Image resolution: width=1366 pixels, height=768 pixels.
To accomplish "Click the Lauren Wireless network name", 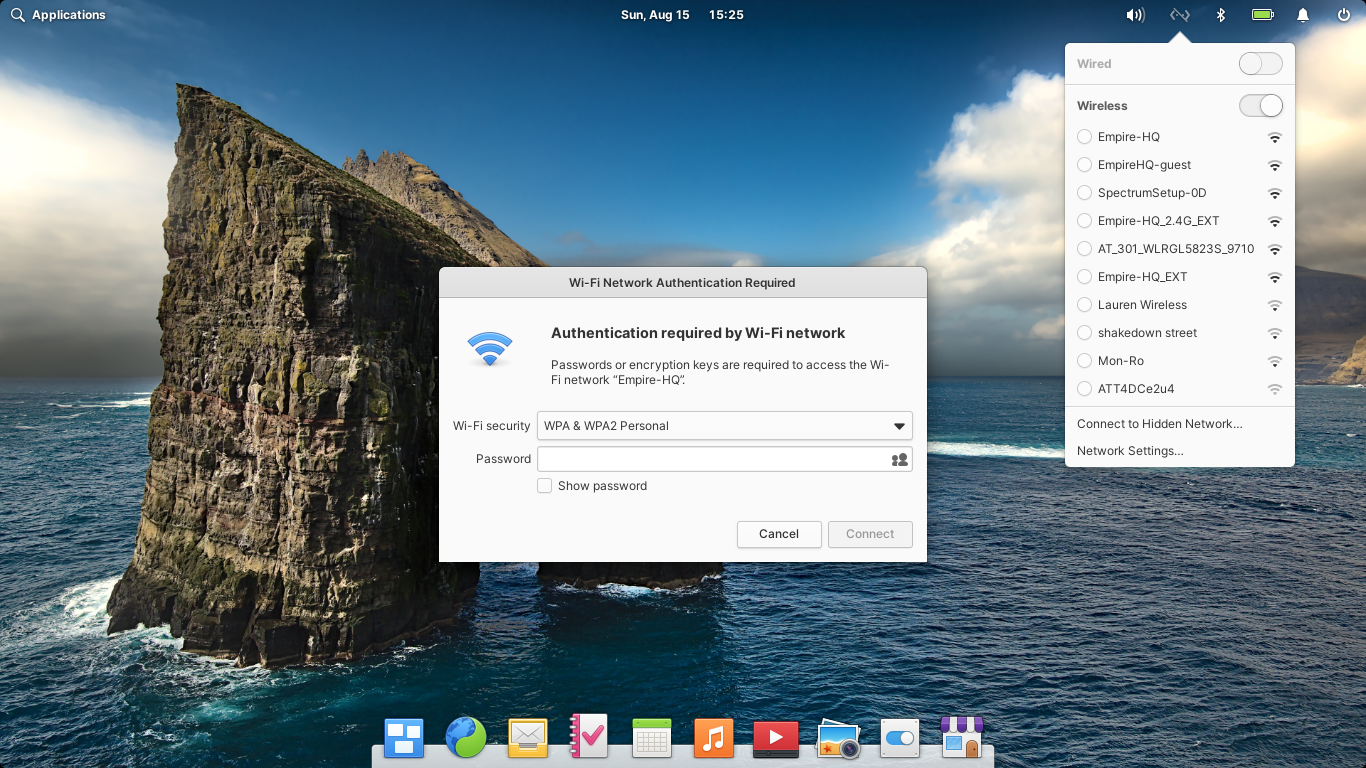I will coord(1142,305).
